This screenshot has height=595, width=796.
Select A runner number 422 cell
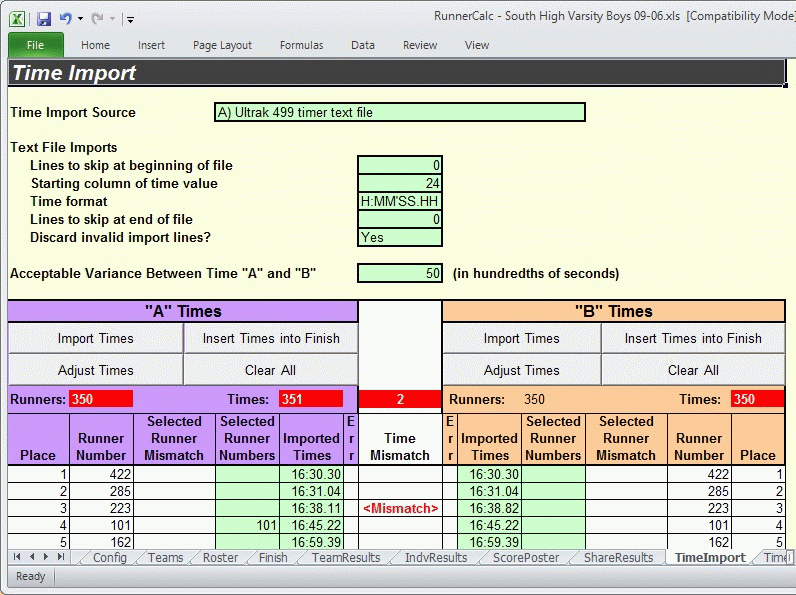click(101, 474)
